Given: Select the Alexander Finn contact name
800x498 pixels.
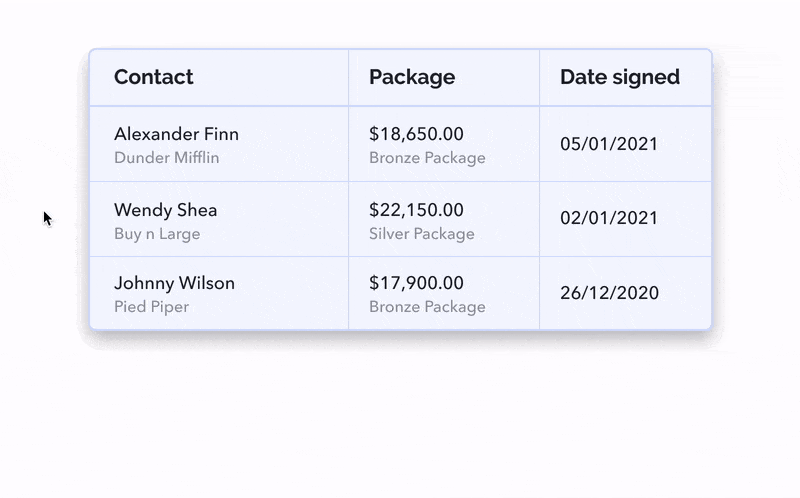Looking at the screenshot, I should click(176, 134).
